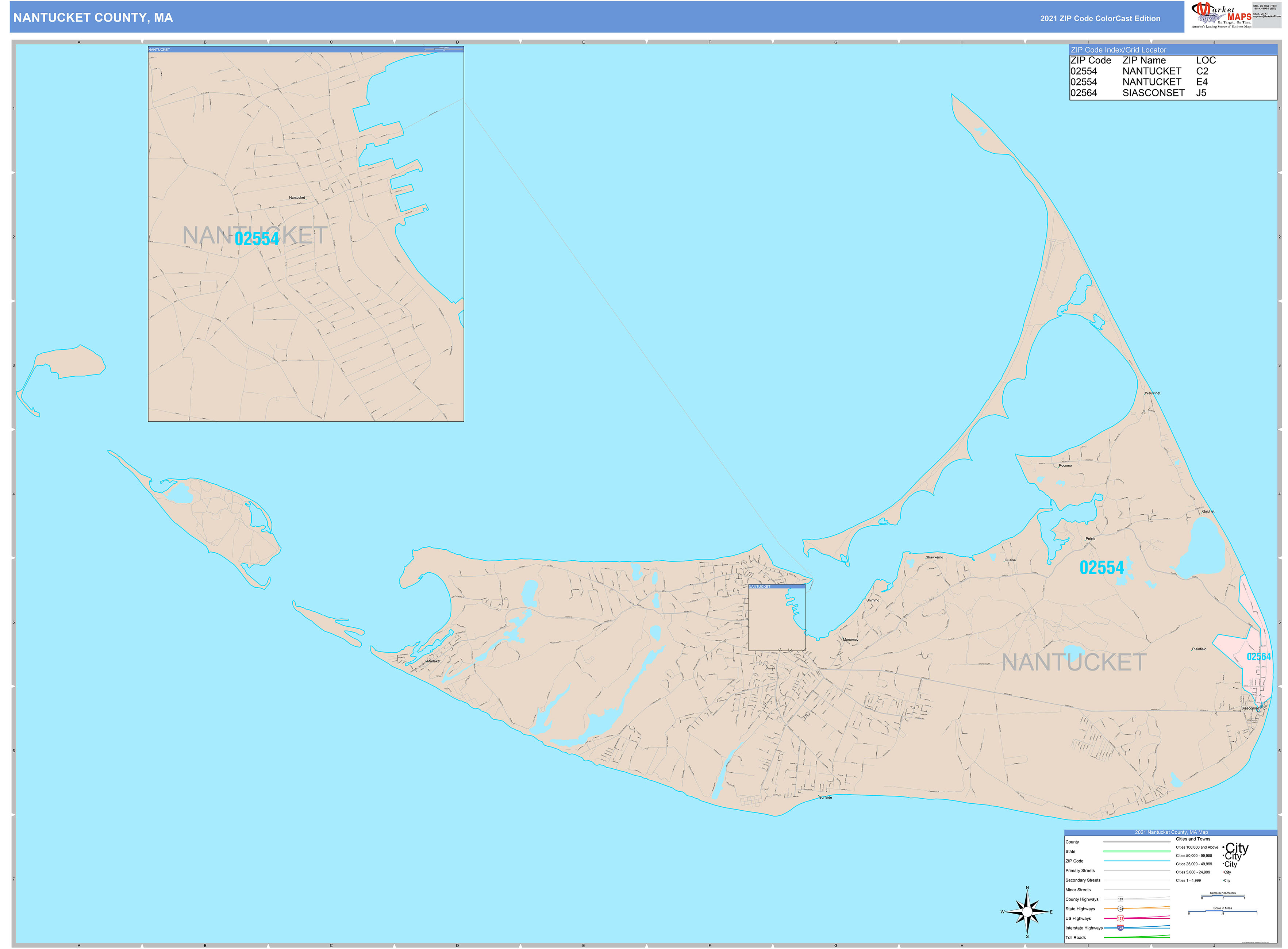Click the Wauwinet place label
This screenshot has height=949, width=1288.
pos(1153,393)
